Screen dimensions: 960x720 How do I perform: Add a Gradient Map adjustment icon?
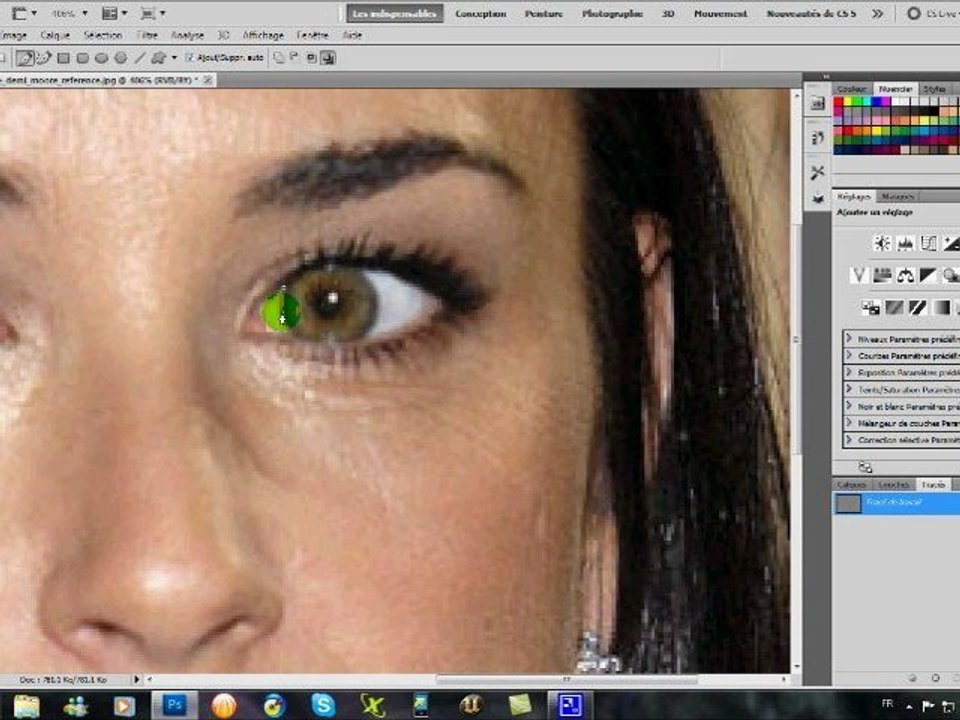tap(940, 307)
